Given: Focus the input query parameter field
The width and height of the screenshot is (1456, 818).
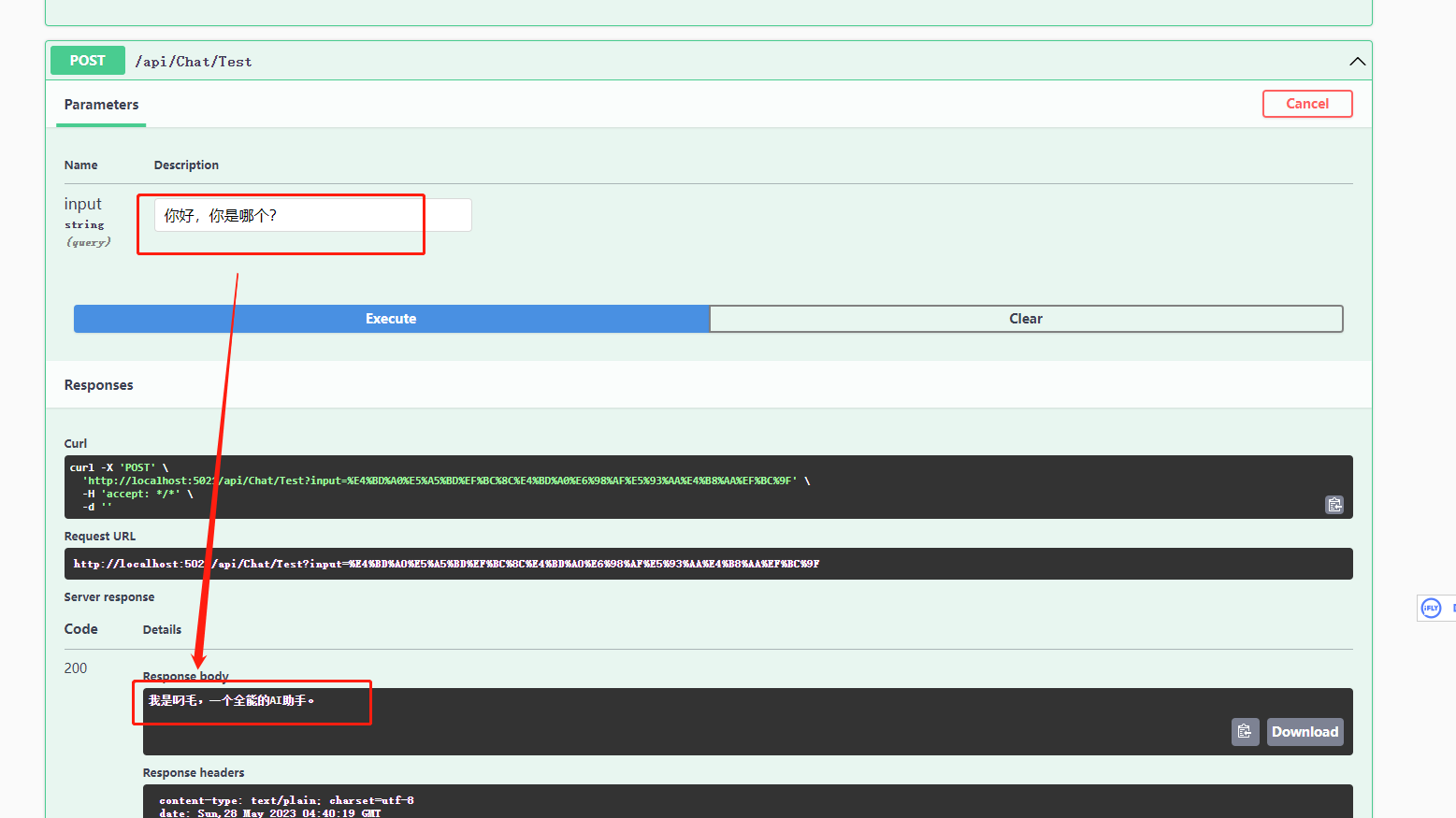Looking at the screenshot, I should 312,215.
